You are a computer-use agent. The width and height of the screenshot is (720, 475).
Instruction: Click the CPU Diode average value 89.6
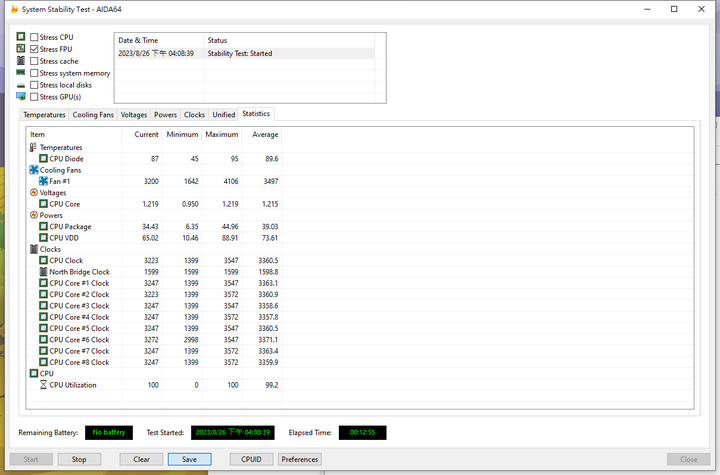271,158
